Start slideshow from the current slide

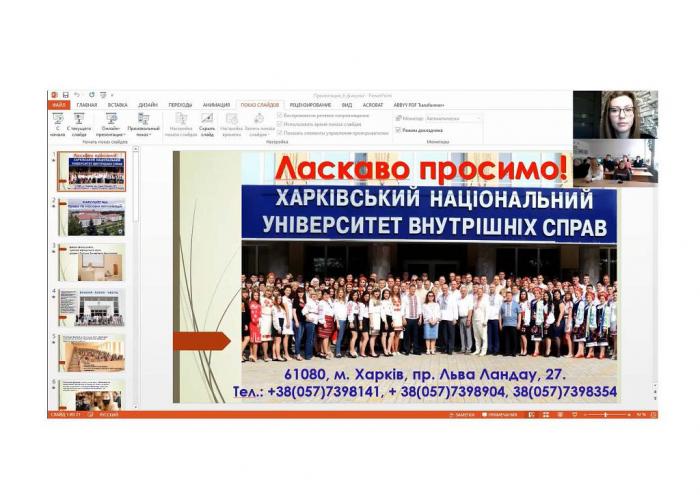pyautogui.click(x=79, y=122)
